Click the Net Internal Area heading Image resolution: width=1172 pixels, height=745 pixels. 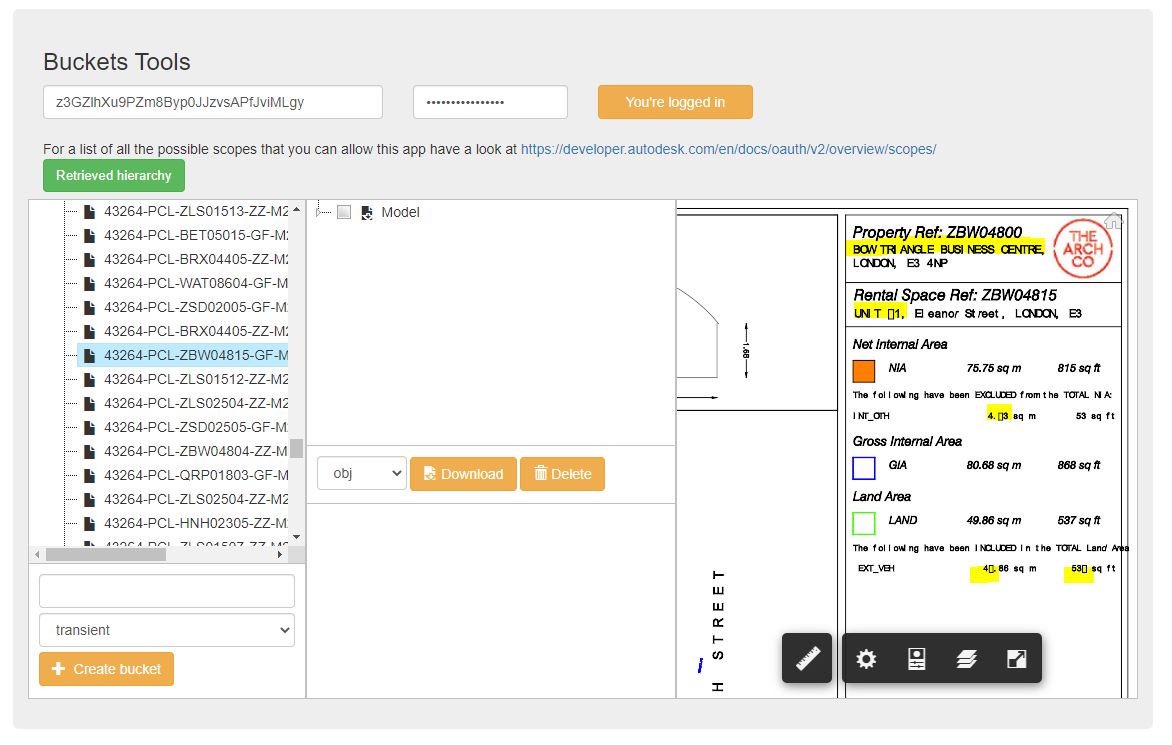[900, 344]
